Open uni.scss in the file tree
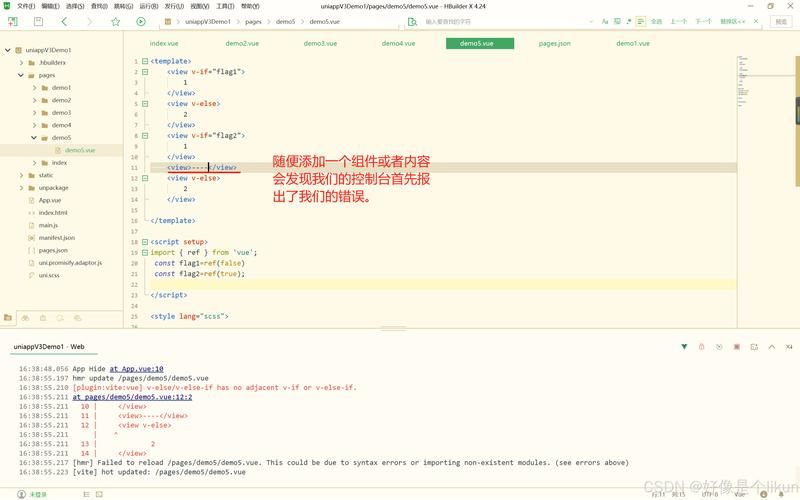This screenshot has height=500, width=800. (x=49, y=275)
